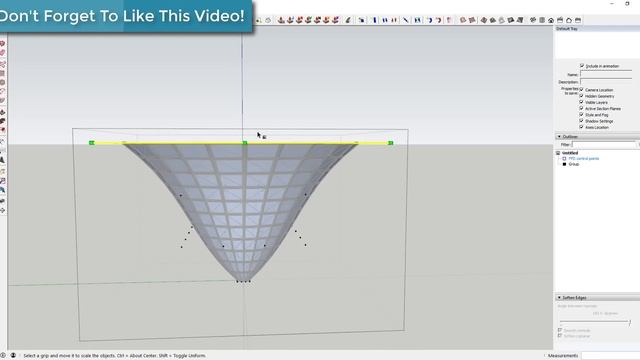Click the geo-location icon in status bar
Image resolution: width=640 pixels, height=360 pixels.
(3, 356)
